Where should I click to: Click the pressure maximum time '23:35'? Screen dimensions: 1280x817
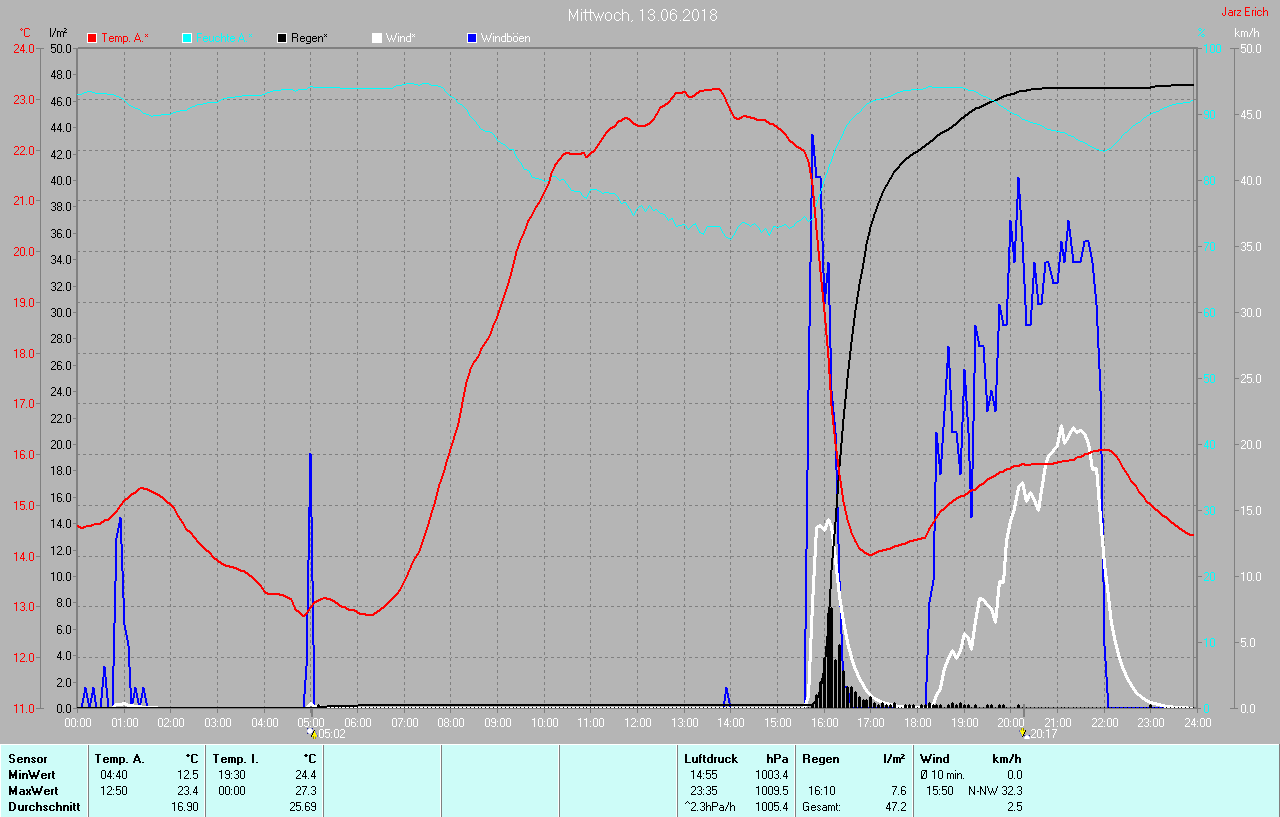(704, 791)
